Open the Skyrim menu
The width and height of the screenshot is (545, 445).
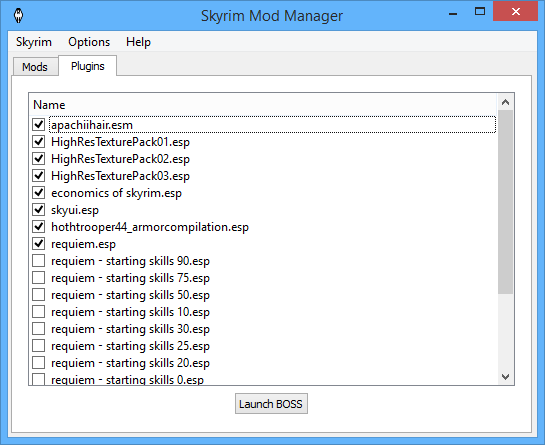click(x=34, y=42)
